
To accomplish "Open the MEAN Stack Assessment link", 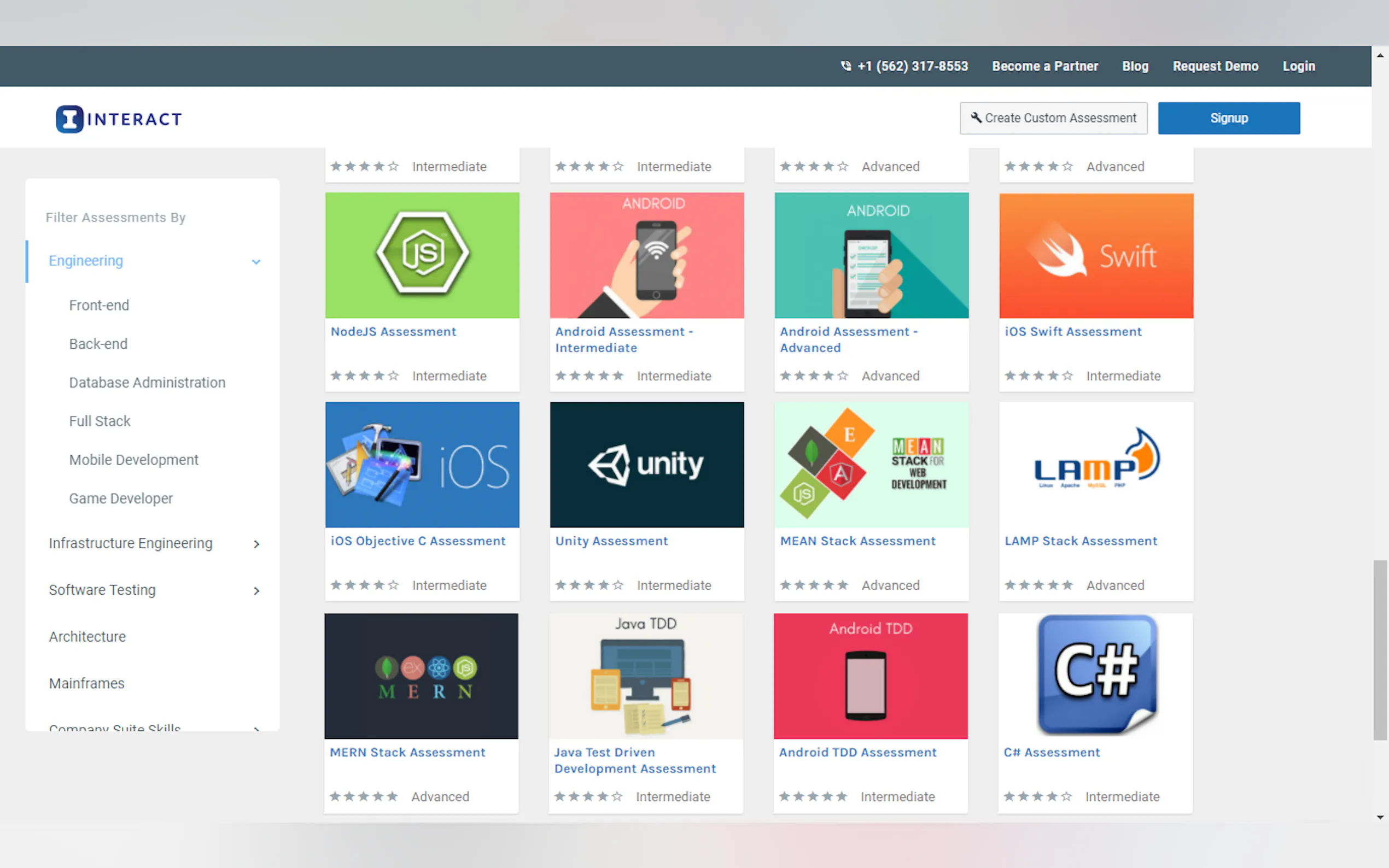I will (x=857, y=541).
